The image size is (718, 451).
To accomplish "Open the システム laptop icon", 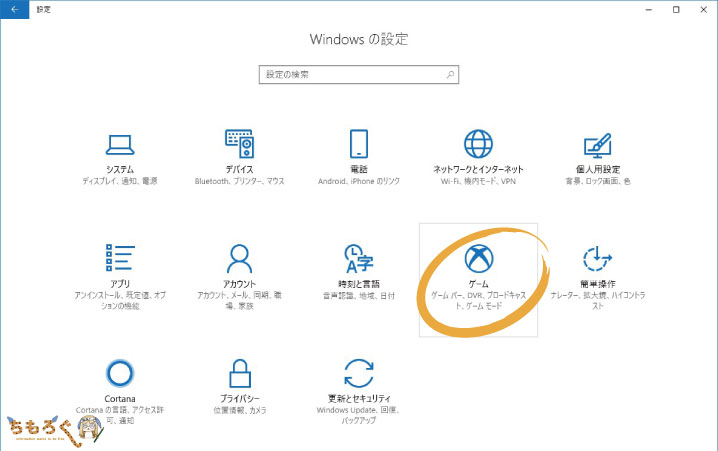I will pyautogui.click(x=120, y=145).
